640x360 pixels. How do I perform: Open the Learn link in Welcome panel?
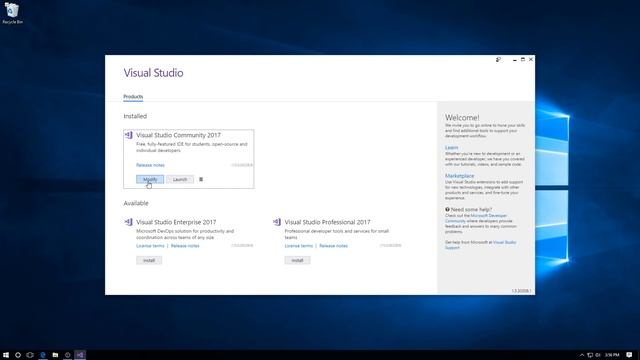pos(451,147)
